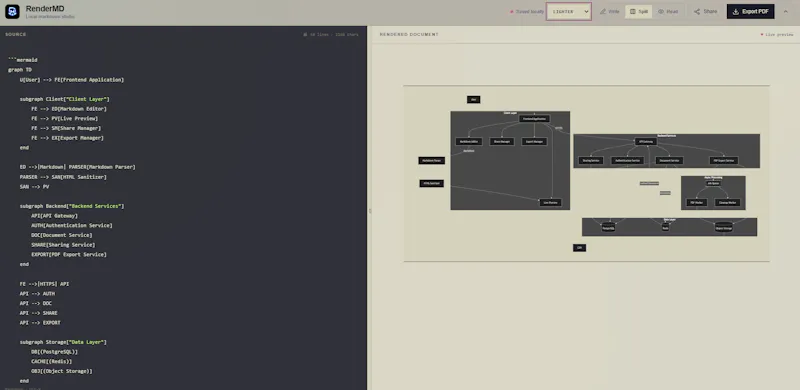Viewport: 800px width, 390px height.
Task: Click the Job Queue node in the diagram
Action: 713,183
